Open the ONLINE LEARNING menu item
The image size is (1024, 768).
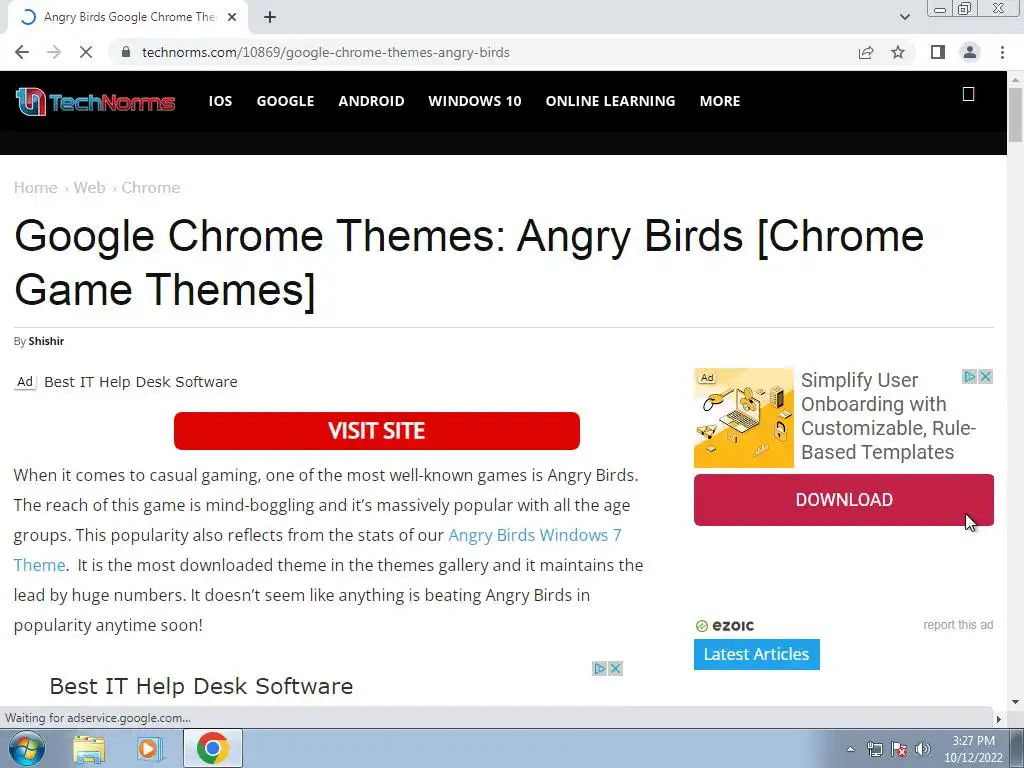(610, 101)
